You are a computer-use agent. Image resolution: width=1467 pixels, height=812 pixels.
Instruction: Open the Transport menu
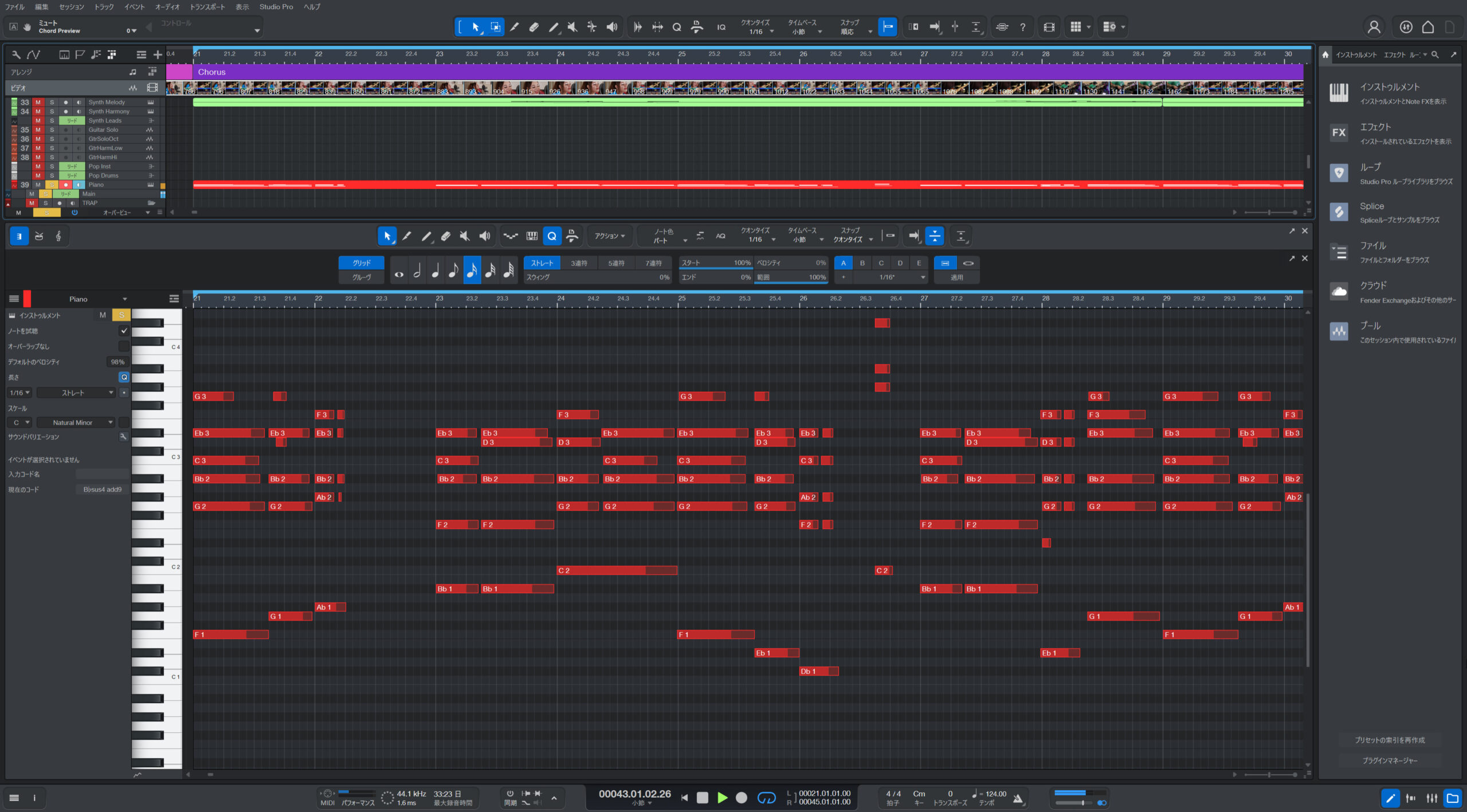(207, 7)
